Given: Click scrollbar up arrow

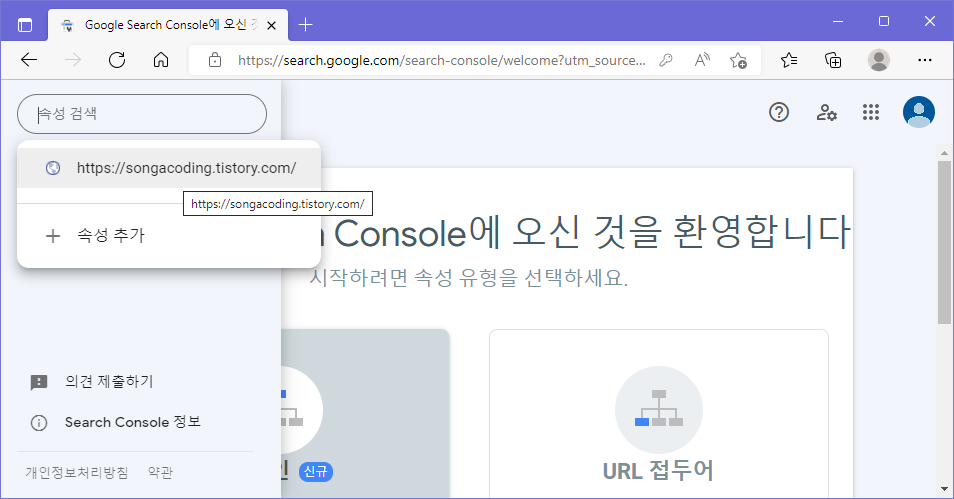Looking at the screenshot, I should tap(944, 153).
